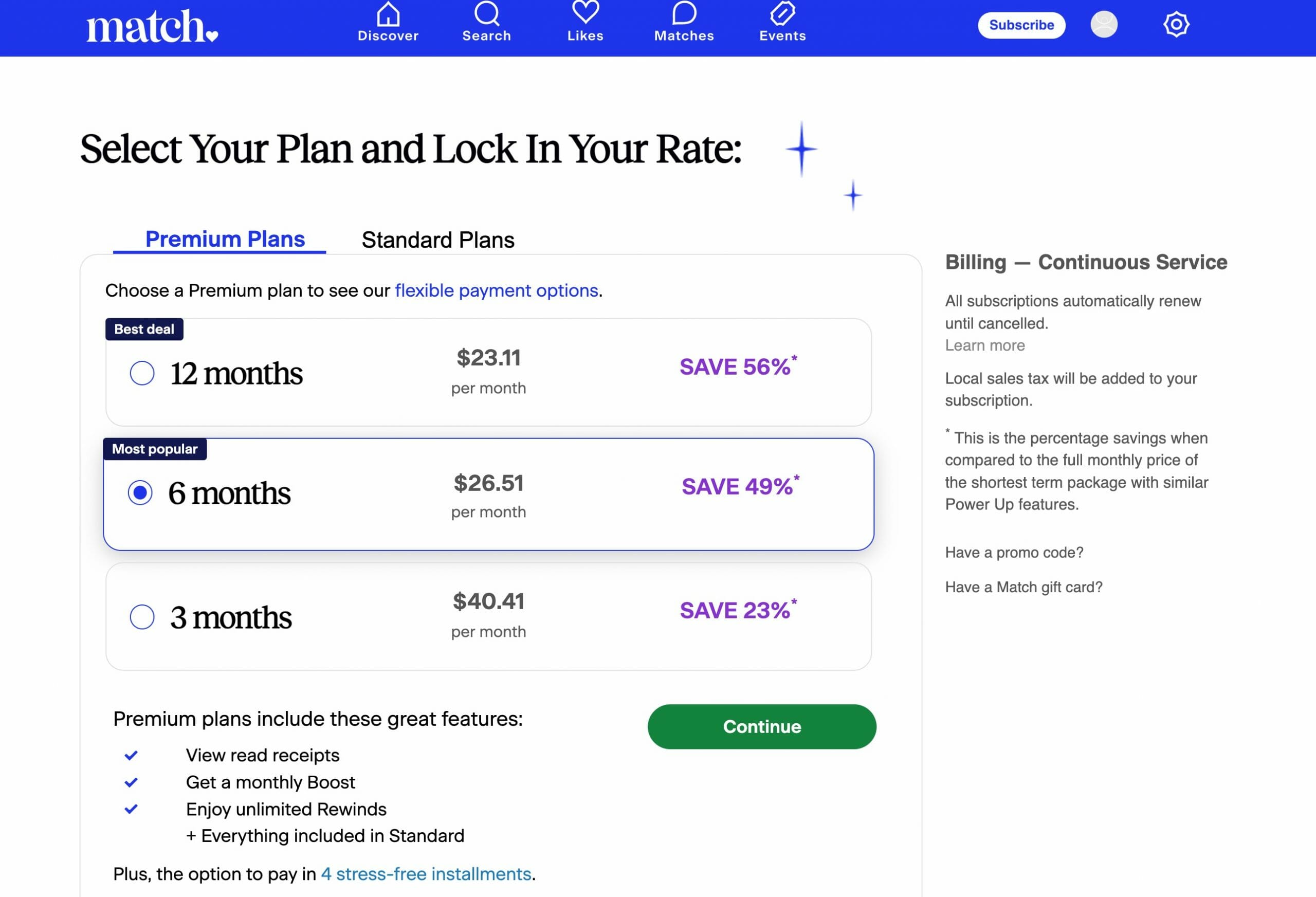Click the Match logo
This screenshot has height=897, width=1316.
point(152,26)
